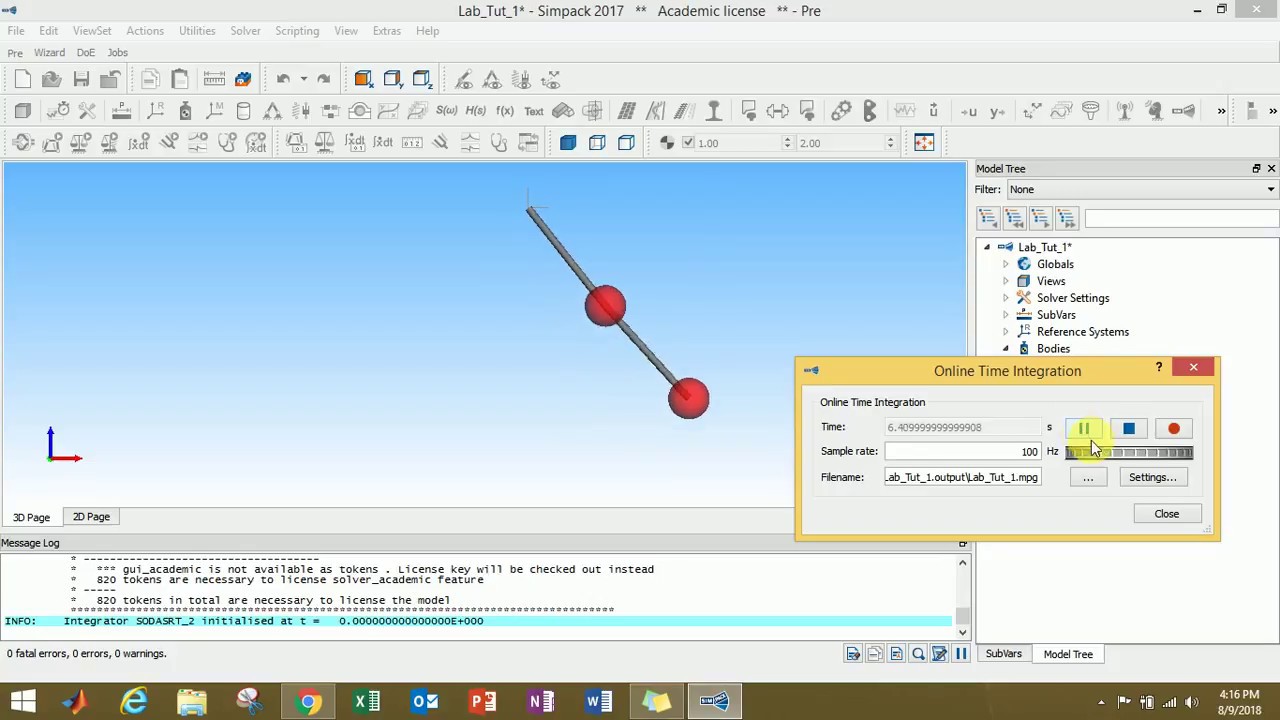Expand the Solver Settings tree node
Image resolution: width=1280 pixels, height=720 pixels.
[x=1006, y=298]
